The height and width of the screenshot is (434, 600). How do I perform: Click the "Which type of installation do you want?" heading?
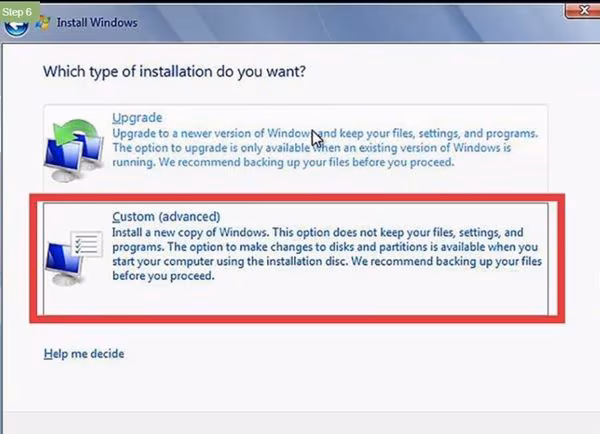click(174, 72)
